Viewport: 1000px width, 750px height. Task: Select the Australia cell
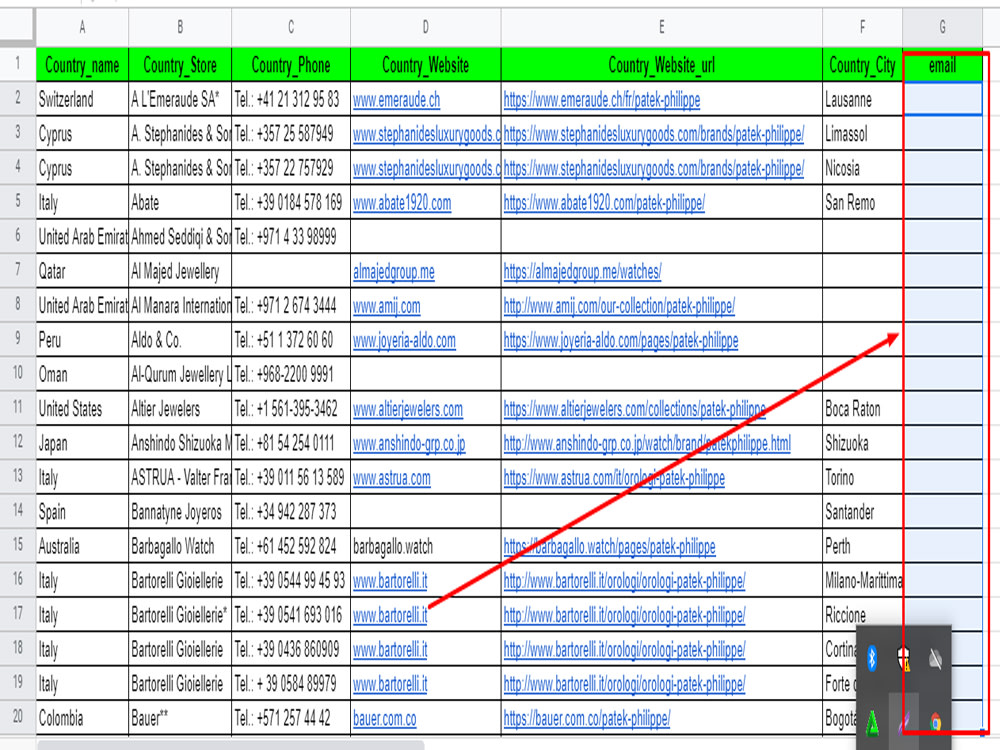coord(82,547)
